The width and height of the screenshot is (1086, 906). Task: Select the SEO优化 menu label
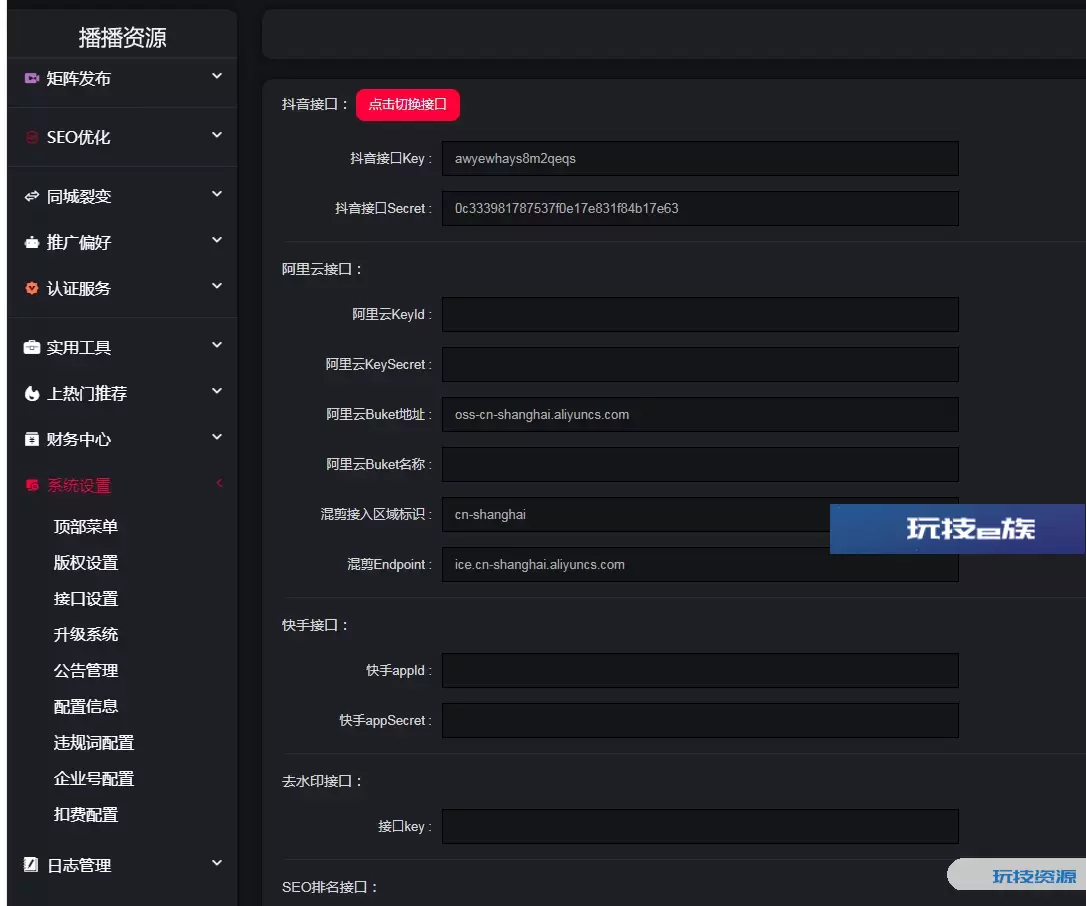pos(78,137)
